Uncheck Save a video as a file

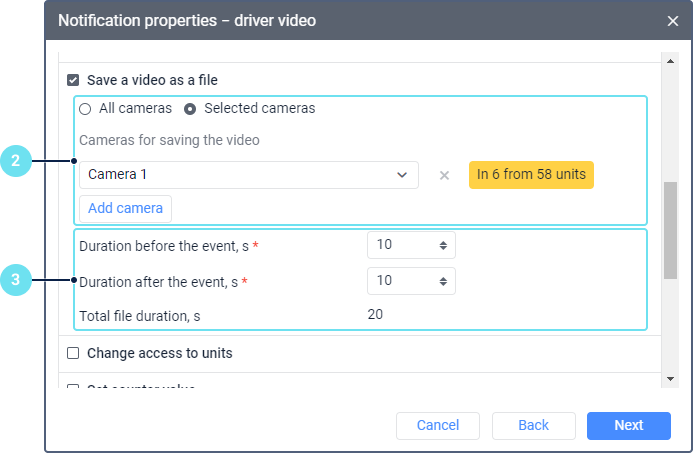[x=73, y=80]
